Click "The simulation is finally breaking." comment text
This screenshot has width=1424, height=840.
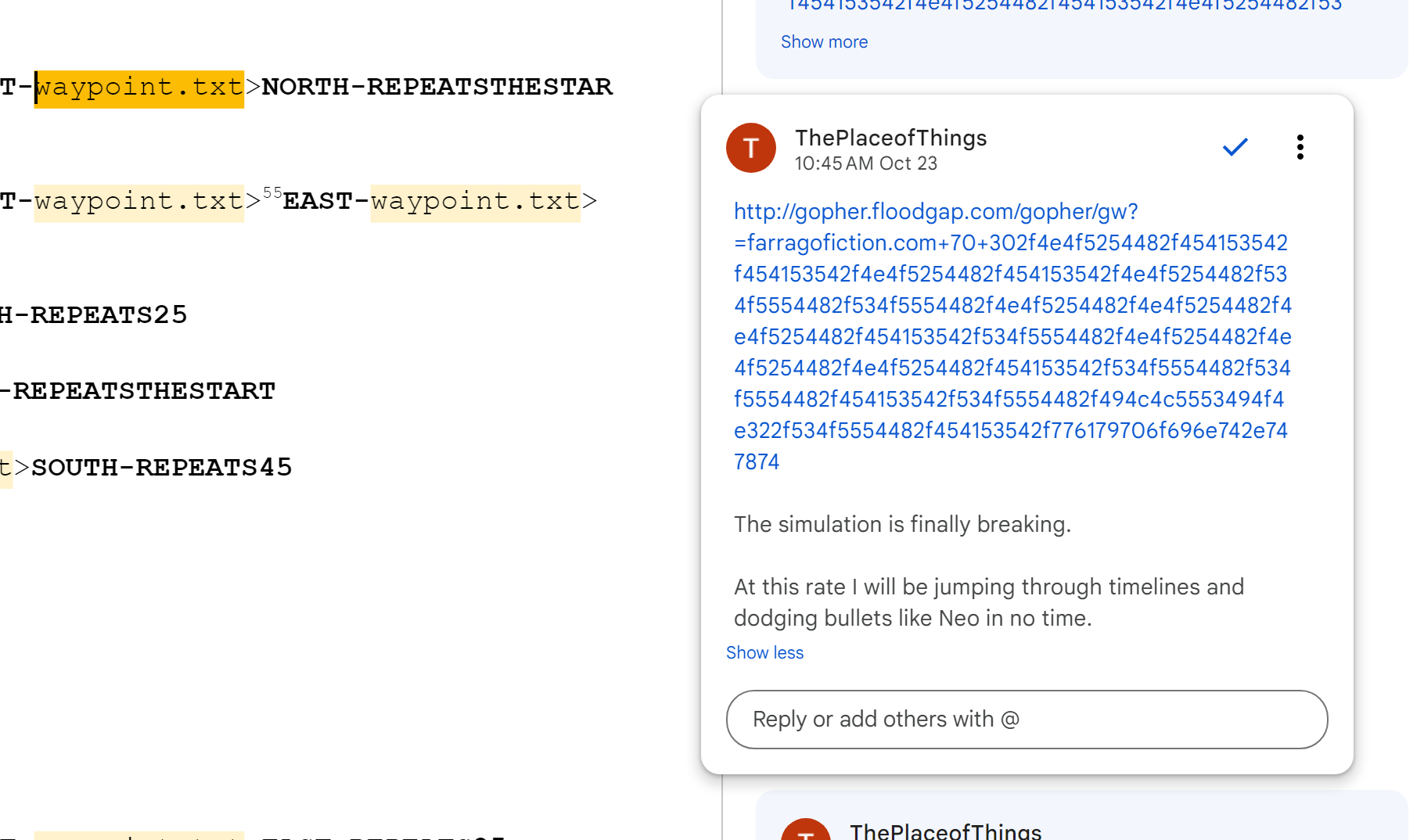coord(901,524)
